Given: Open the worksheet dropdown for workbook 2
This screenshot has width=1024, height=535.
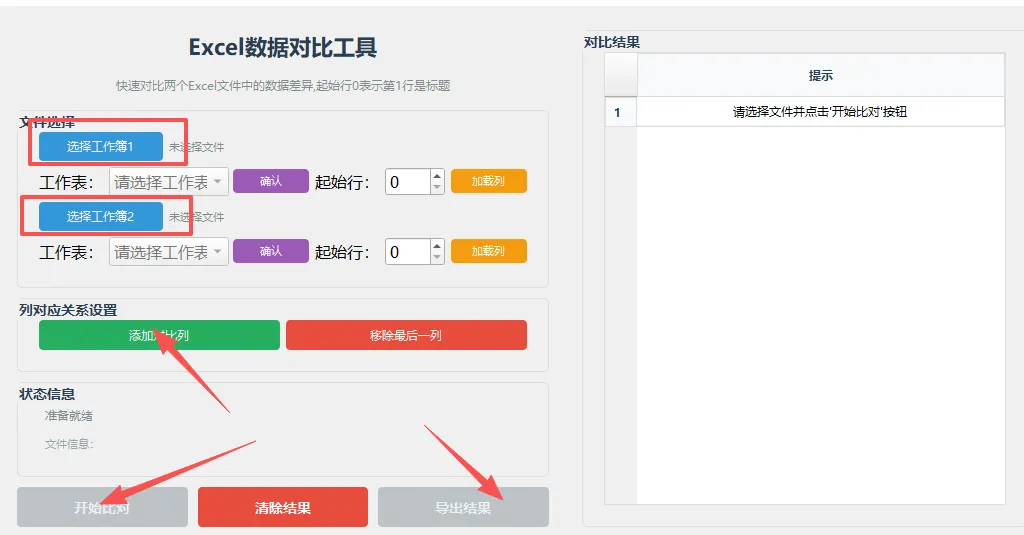Looking at the screenshot, I should [168, 251].
